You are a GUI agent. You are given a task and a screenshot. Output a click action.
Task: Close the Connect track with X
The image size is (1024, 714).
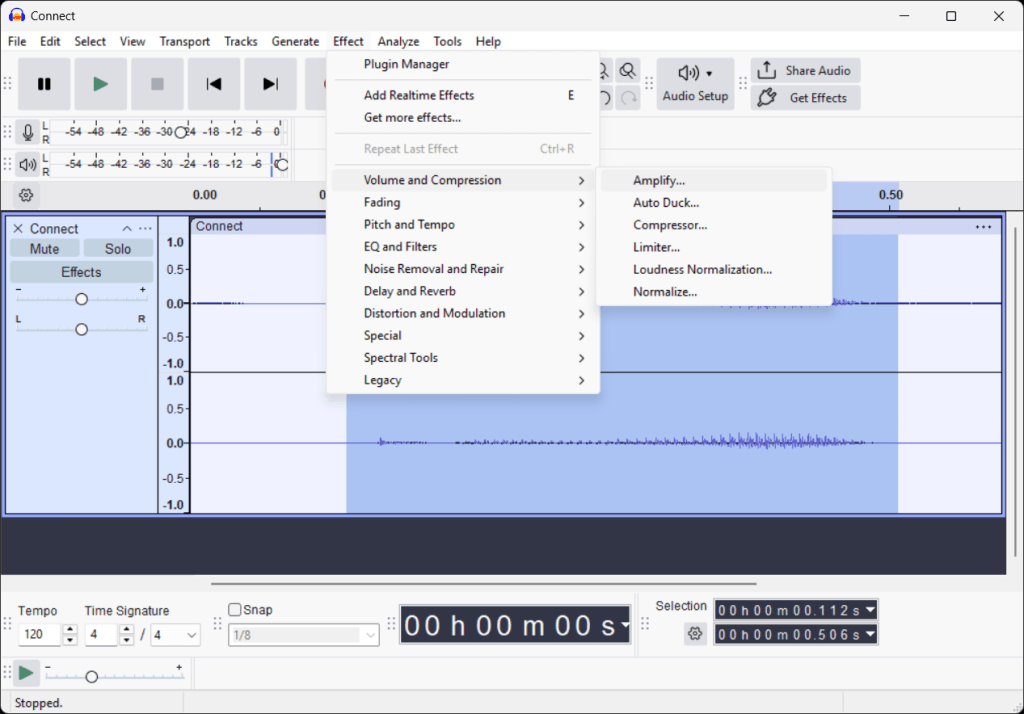pos(18,229)
